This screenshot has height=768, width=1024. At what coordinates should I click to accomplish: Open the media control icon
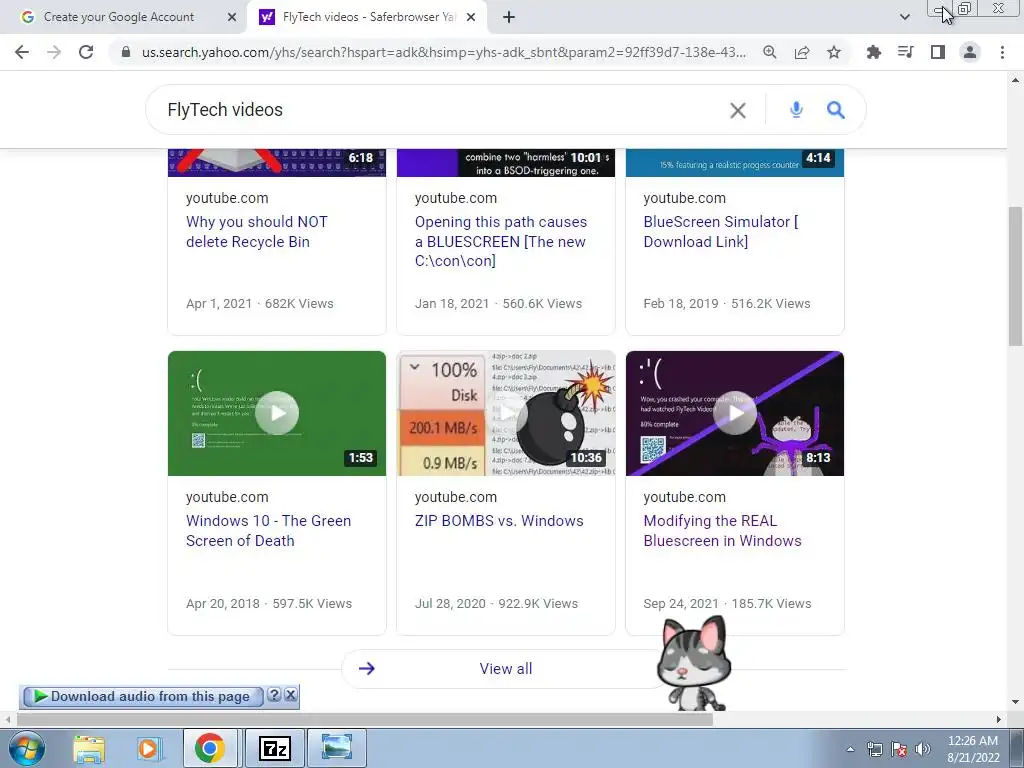click(x=905, y=52)
